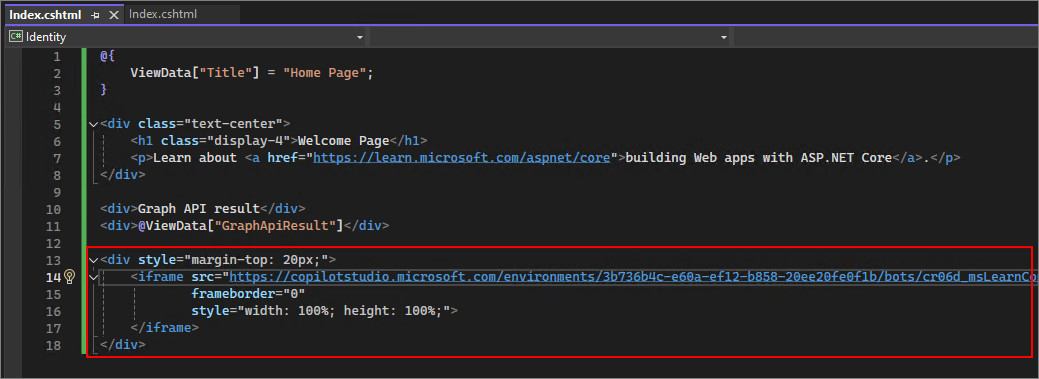Click the @{ opening on line 1
The image size is (1039, 379).
[108, 56]
